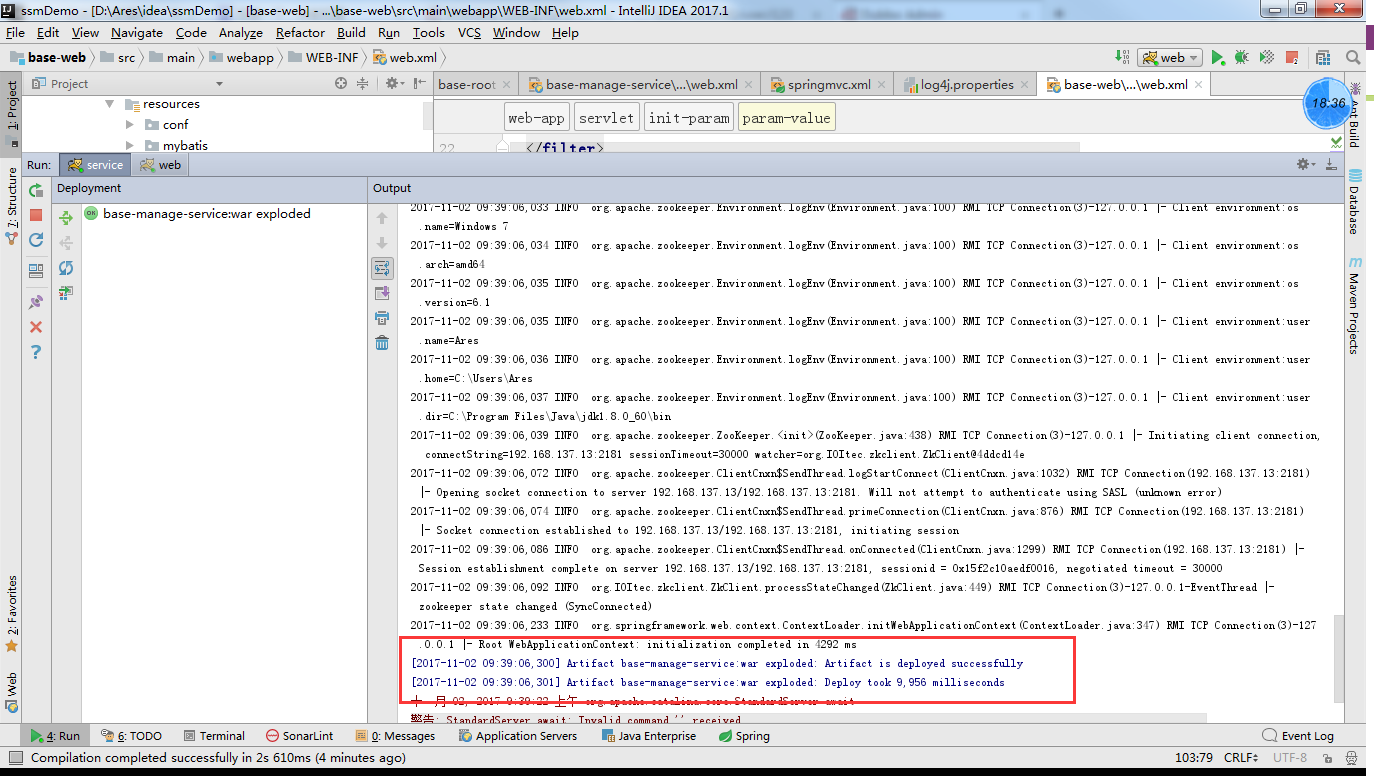Image resolution: width=1374 pixels, height=776 pixels.
Task: Open the SonarLint tool window
Action: [x=298, y=736]
